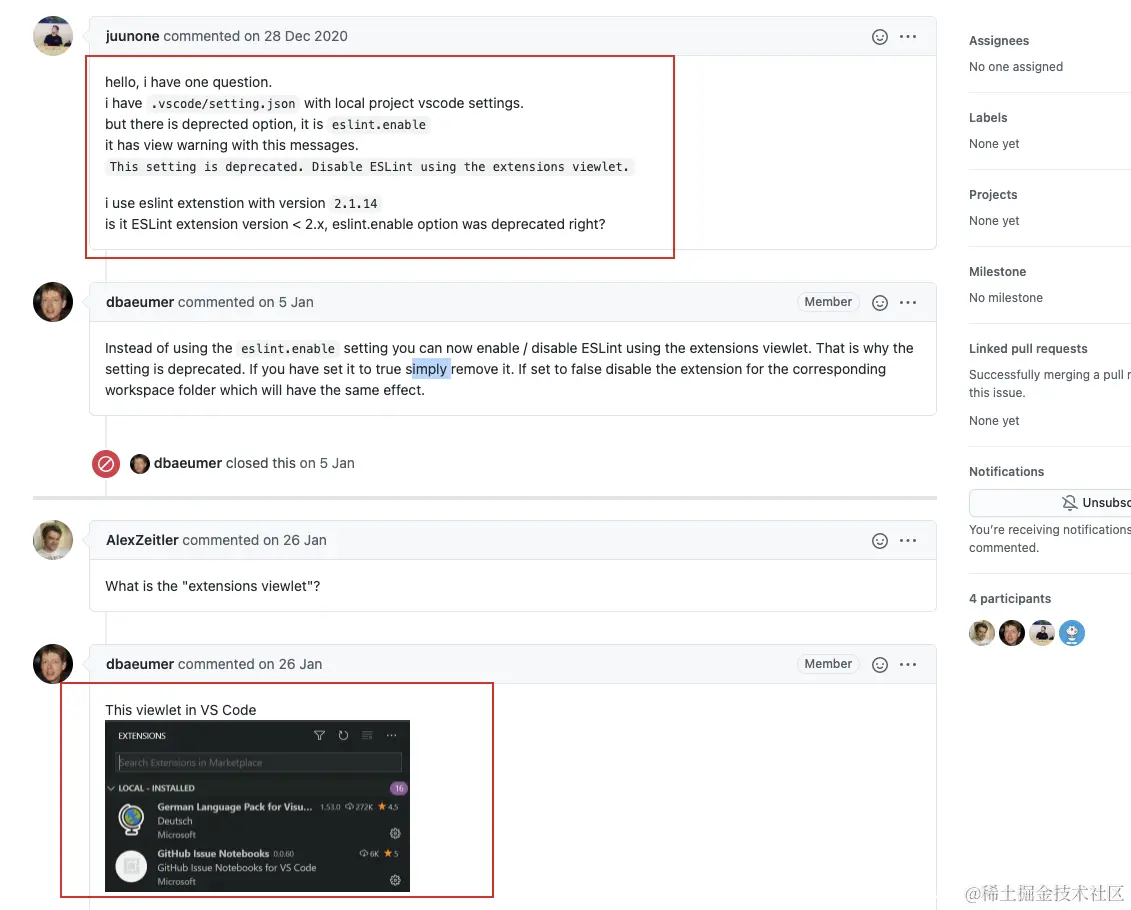Click Member badge on 26 Jan comment
This screenshot has height=910, width=1131.
[828, 664]
